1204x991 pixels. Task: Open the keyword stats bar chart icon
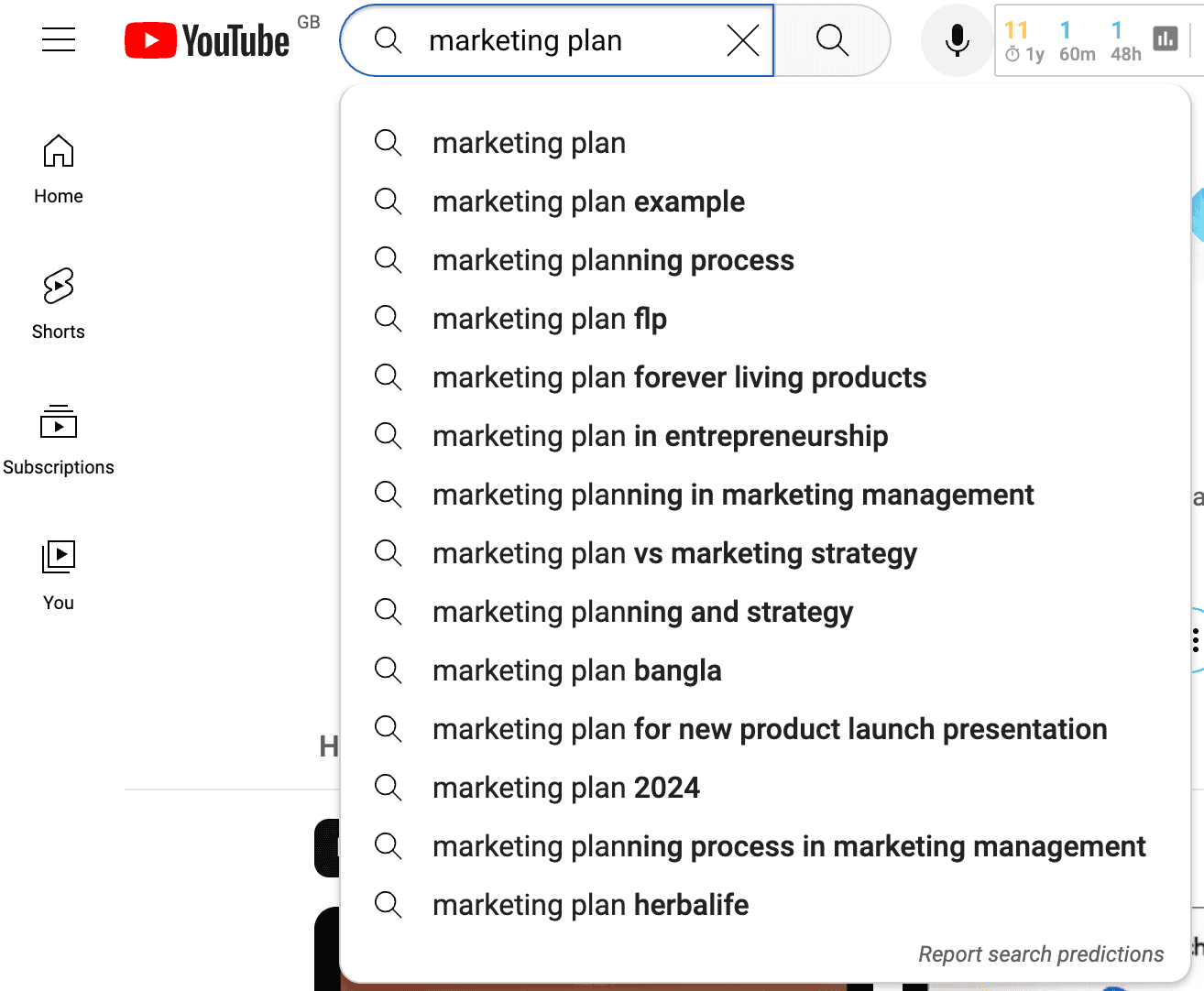[x=1165, y=38]
